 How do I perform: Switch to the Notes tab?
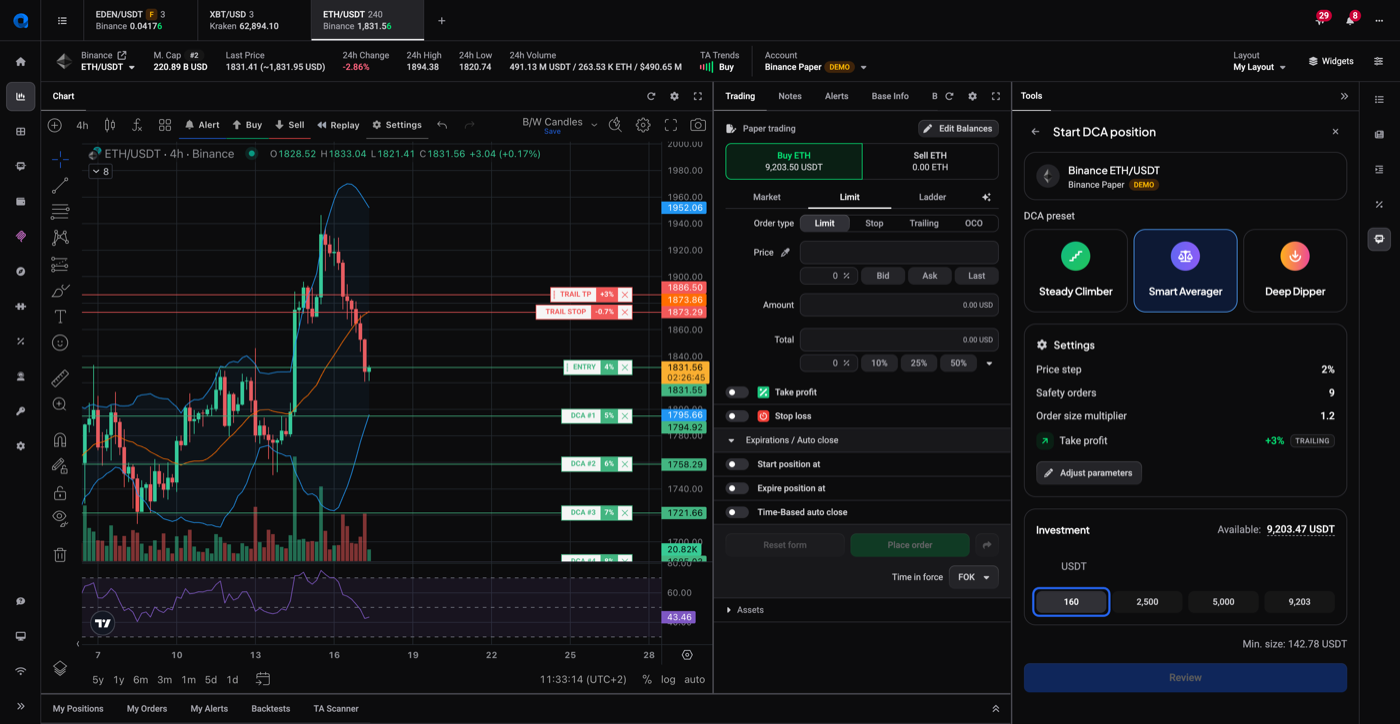pos(790,96)
